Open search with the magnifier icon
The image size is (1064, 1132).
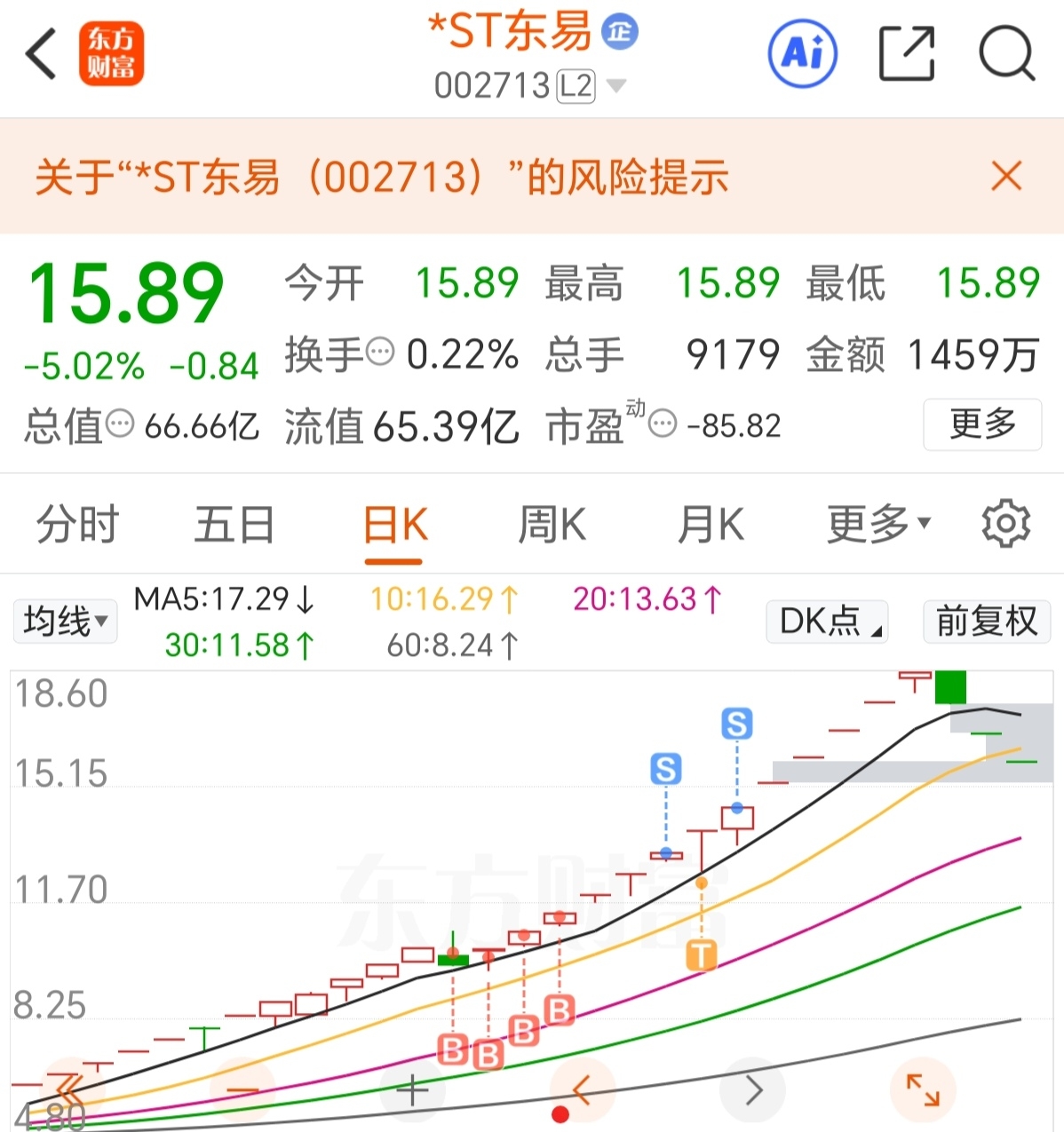coord(1007,53)
